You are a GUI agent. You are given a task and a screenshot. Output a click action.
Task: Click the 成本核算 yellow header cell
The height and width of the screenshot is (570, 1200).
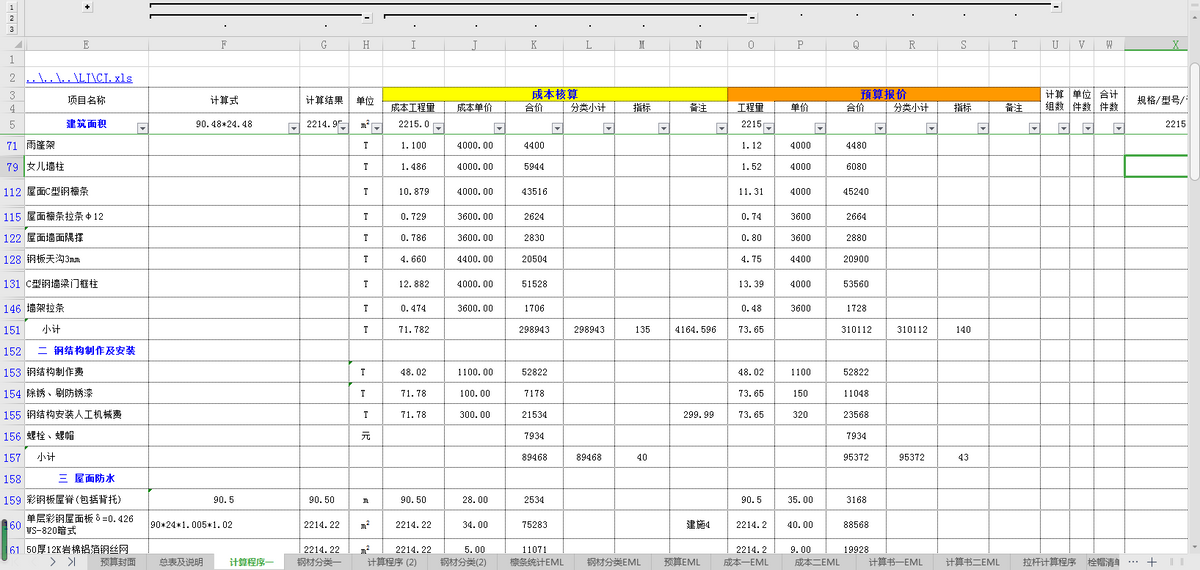coord(554,93)
